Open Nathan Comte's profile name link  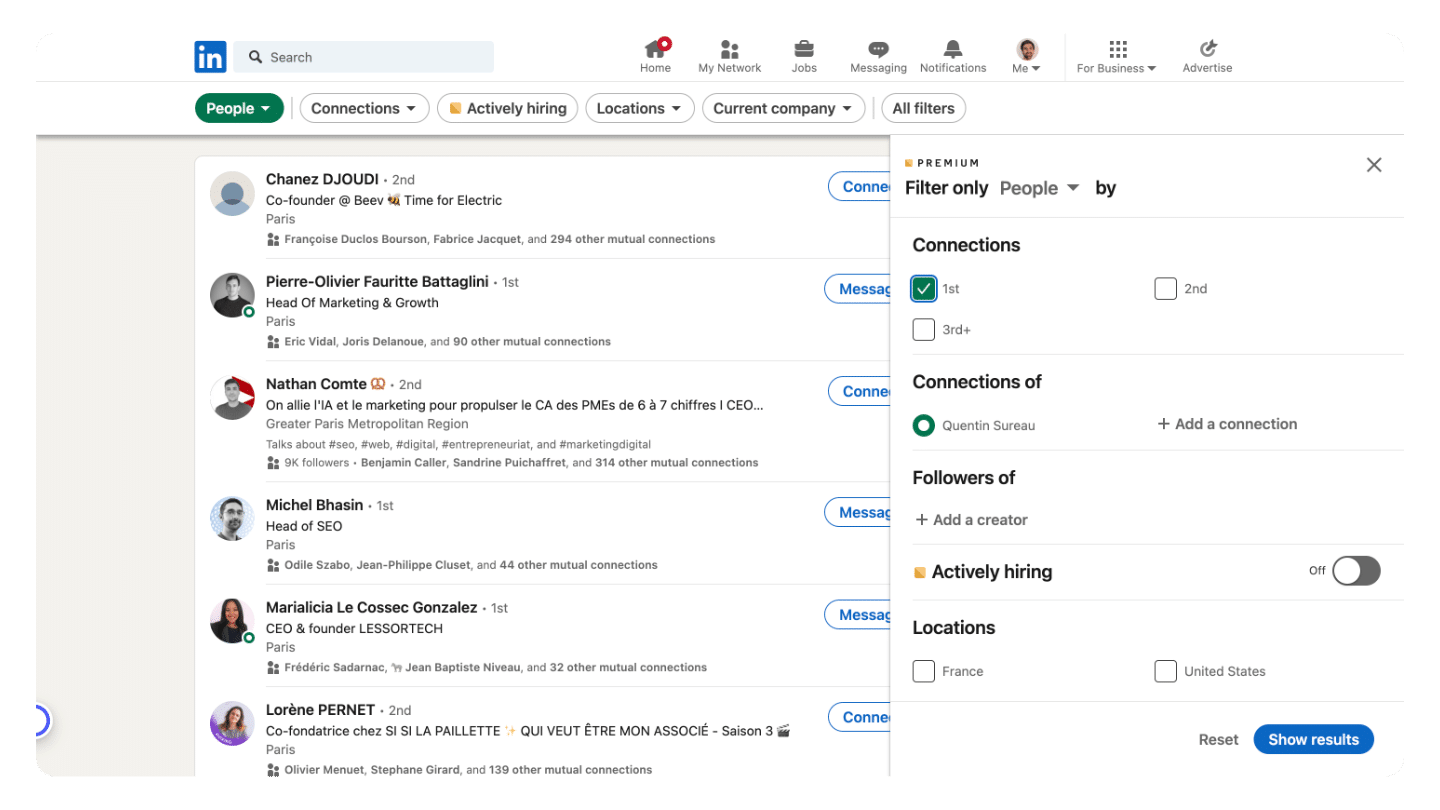pyautogui.click(x=316, y=384)
